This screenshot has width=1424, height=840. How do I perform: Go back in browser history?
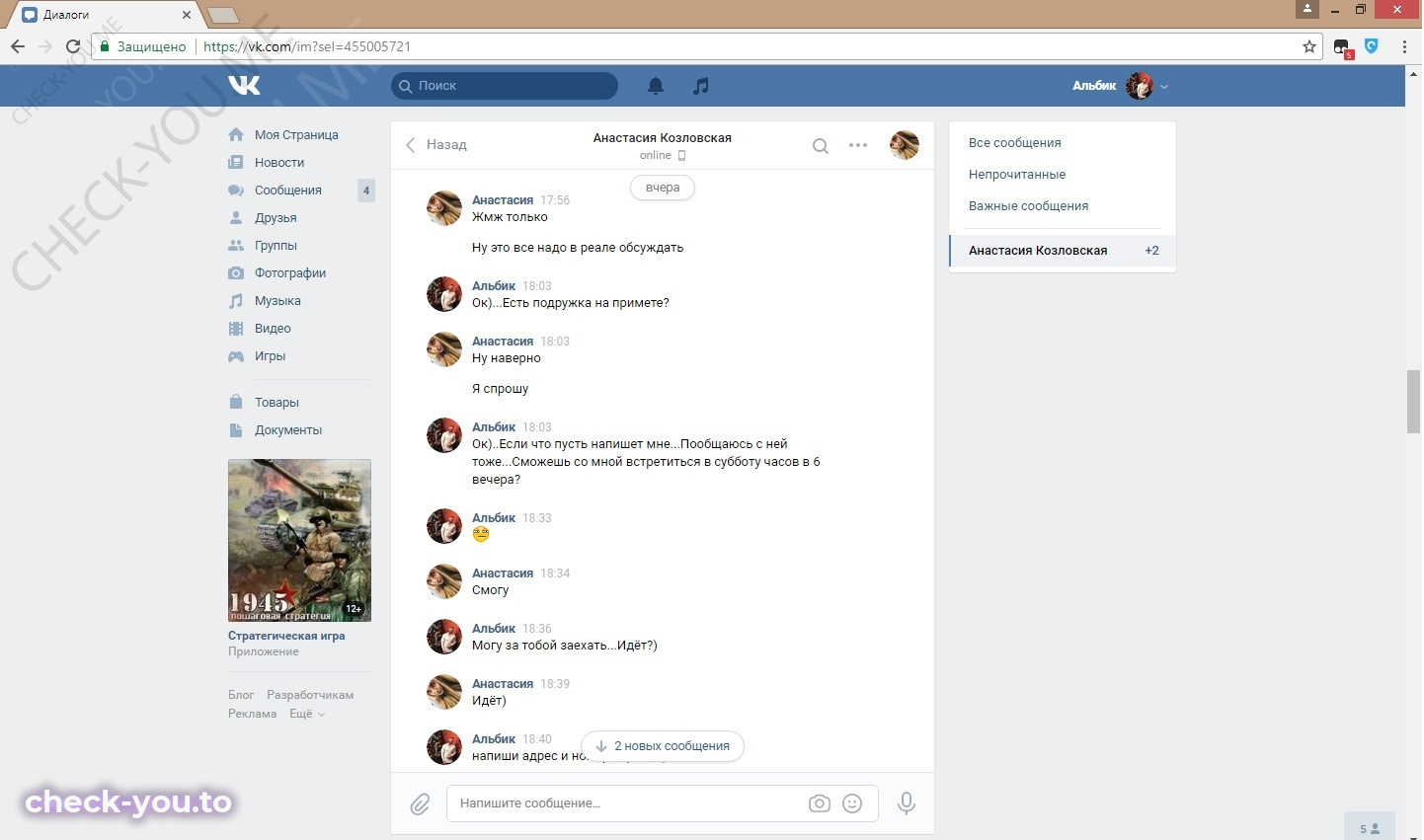[17, 46]
